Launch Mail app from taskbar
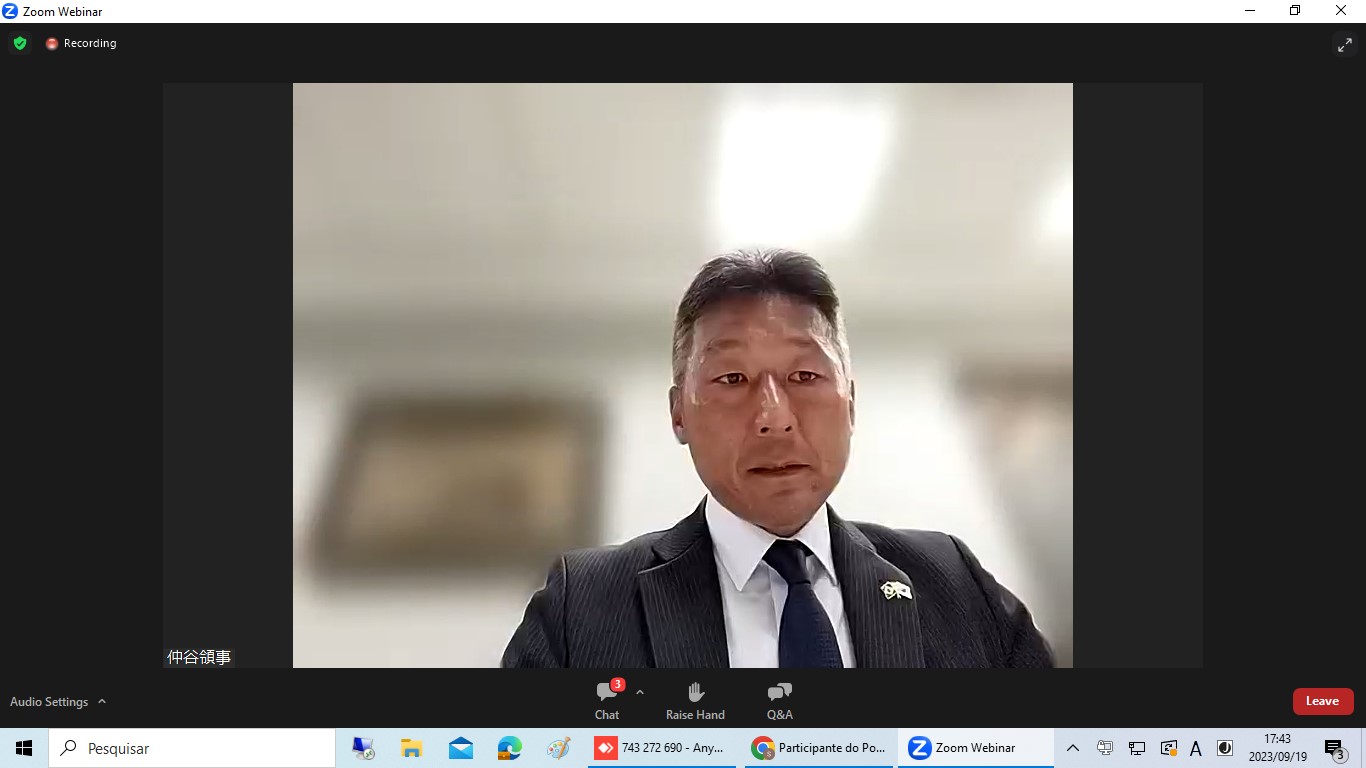Image resolution: width=1366 pixels, height=768 pixels. (461, 748)
